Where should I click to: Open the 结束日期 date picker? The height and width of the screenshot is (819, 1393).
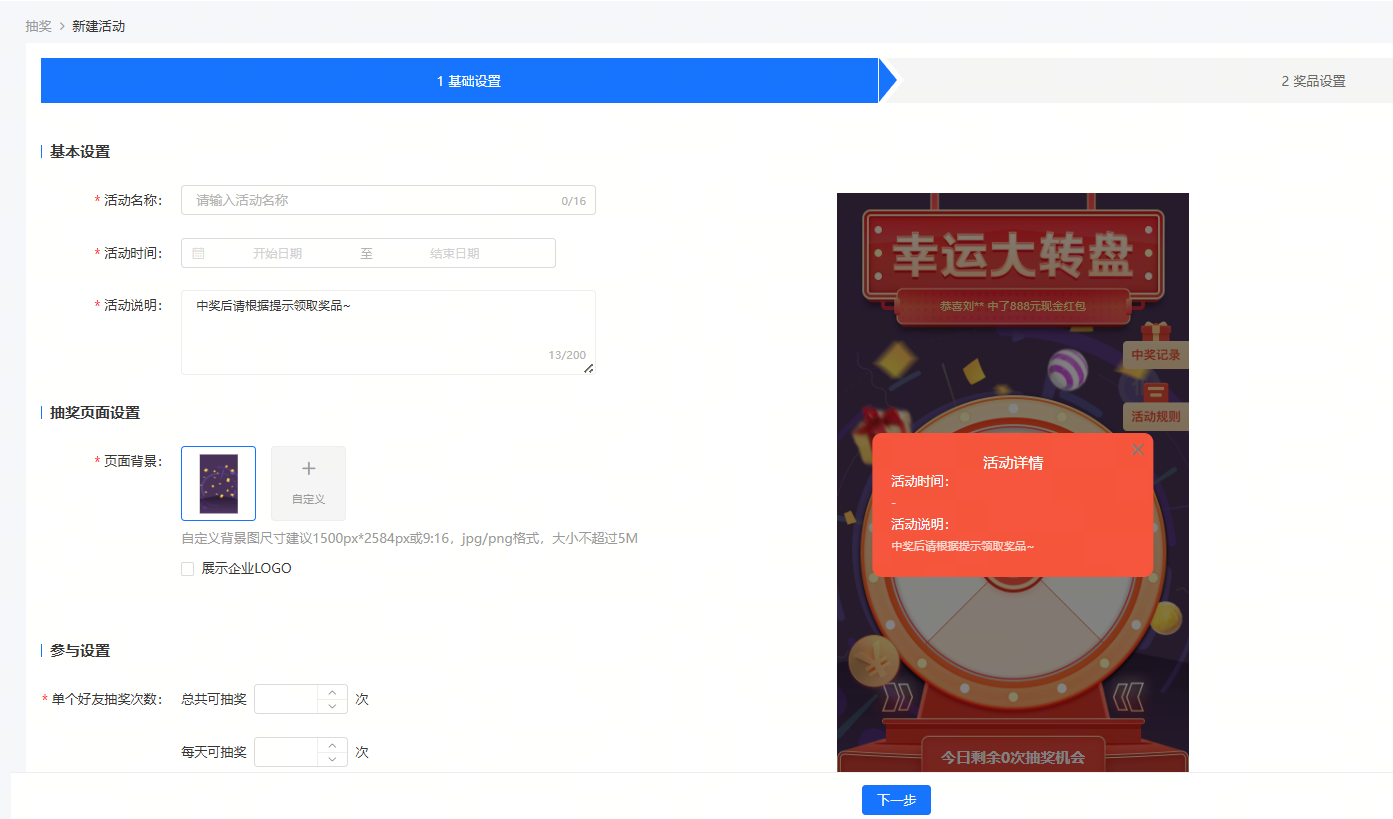click(454, 254)
